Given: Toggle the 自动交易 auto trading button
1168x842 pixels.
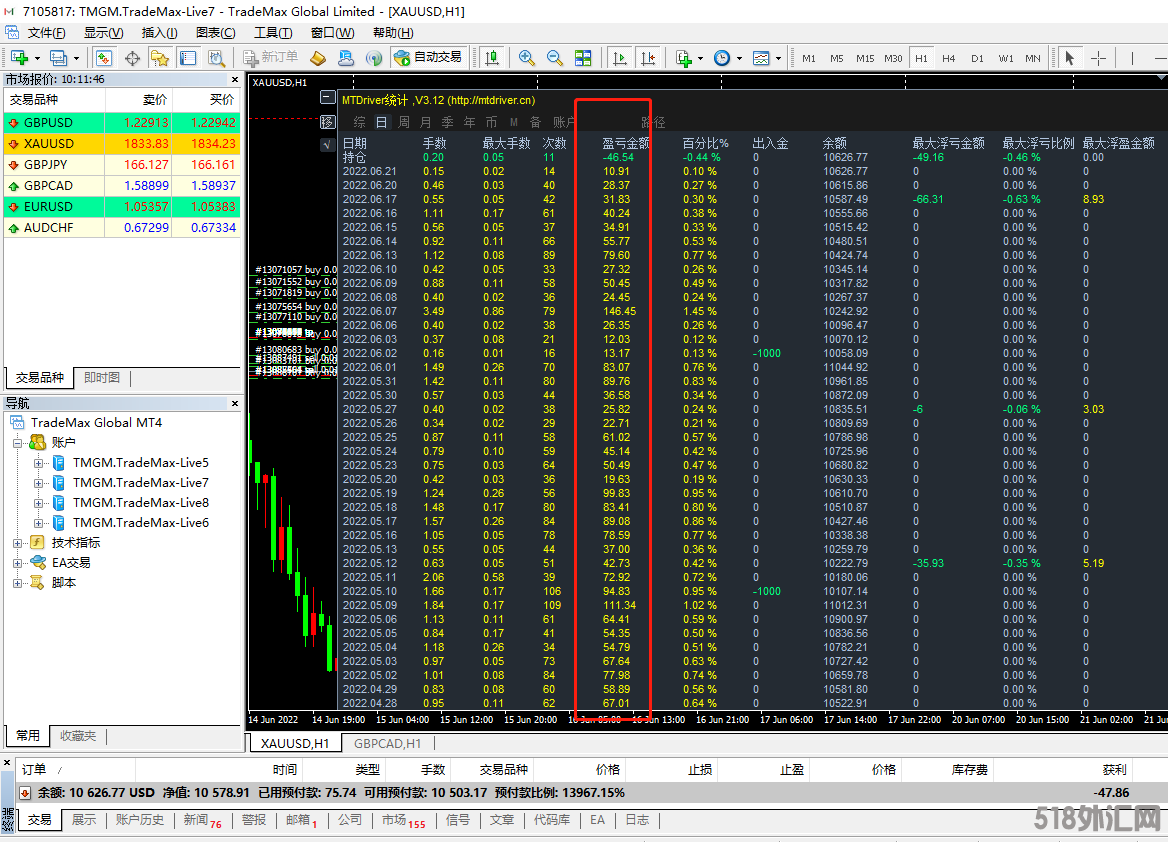Looking at the screenshot, I should click(x=428, y=57).
